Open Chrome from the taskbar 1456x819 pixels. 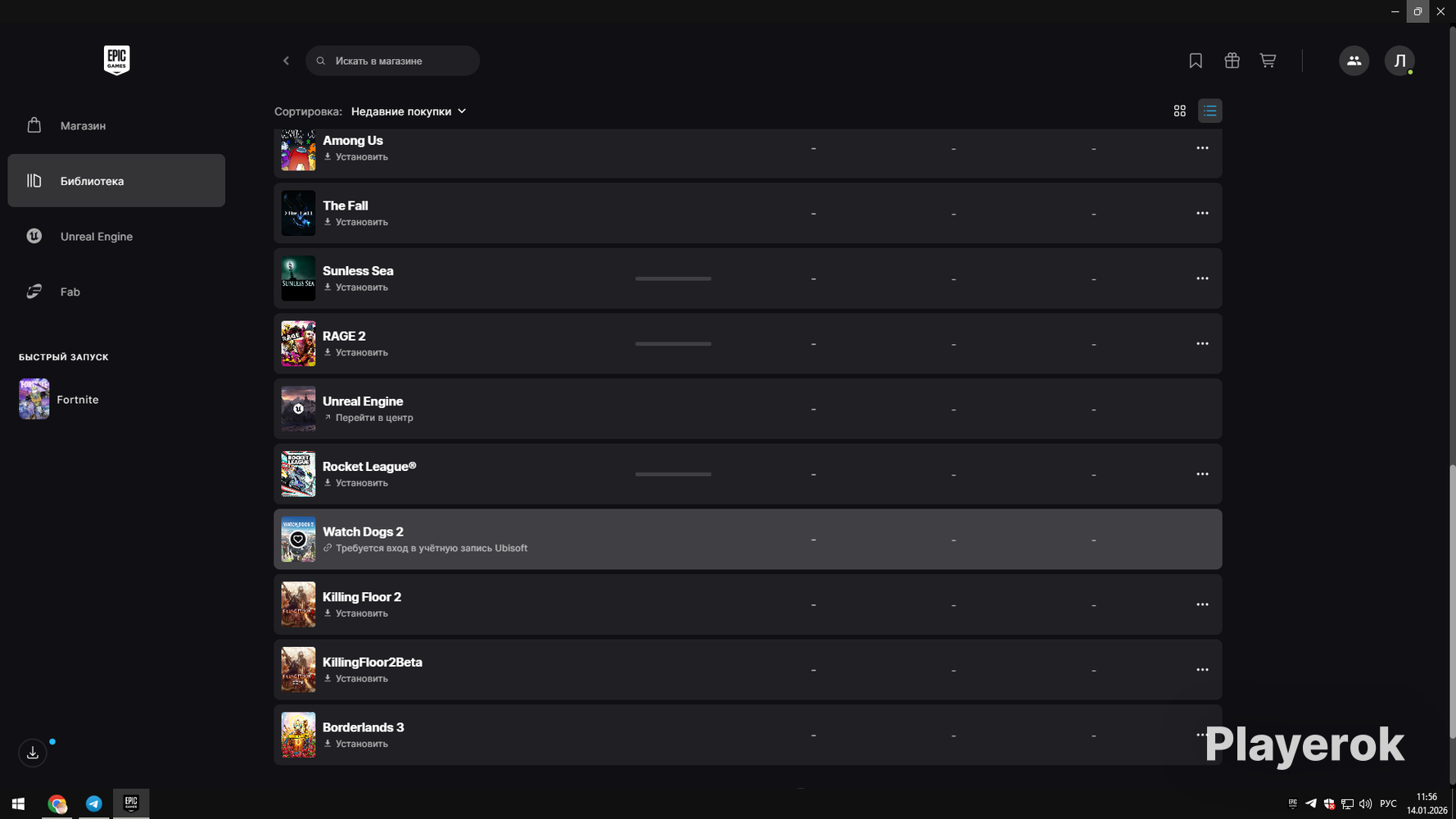point(57,803)
